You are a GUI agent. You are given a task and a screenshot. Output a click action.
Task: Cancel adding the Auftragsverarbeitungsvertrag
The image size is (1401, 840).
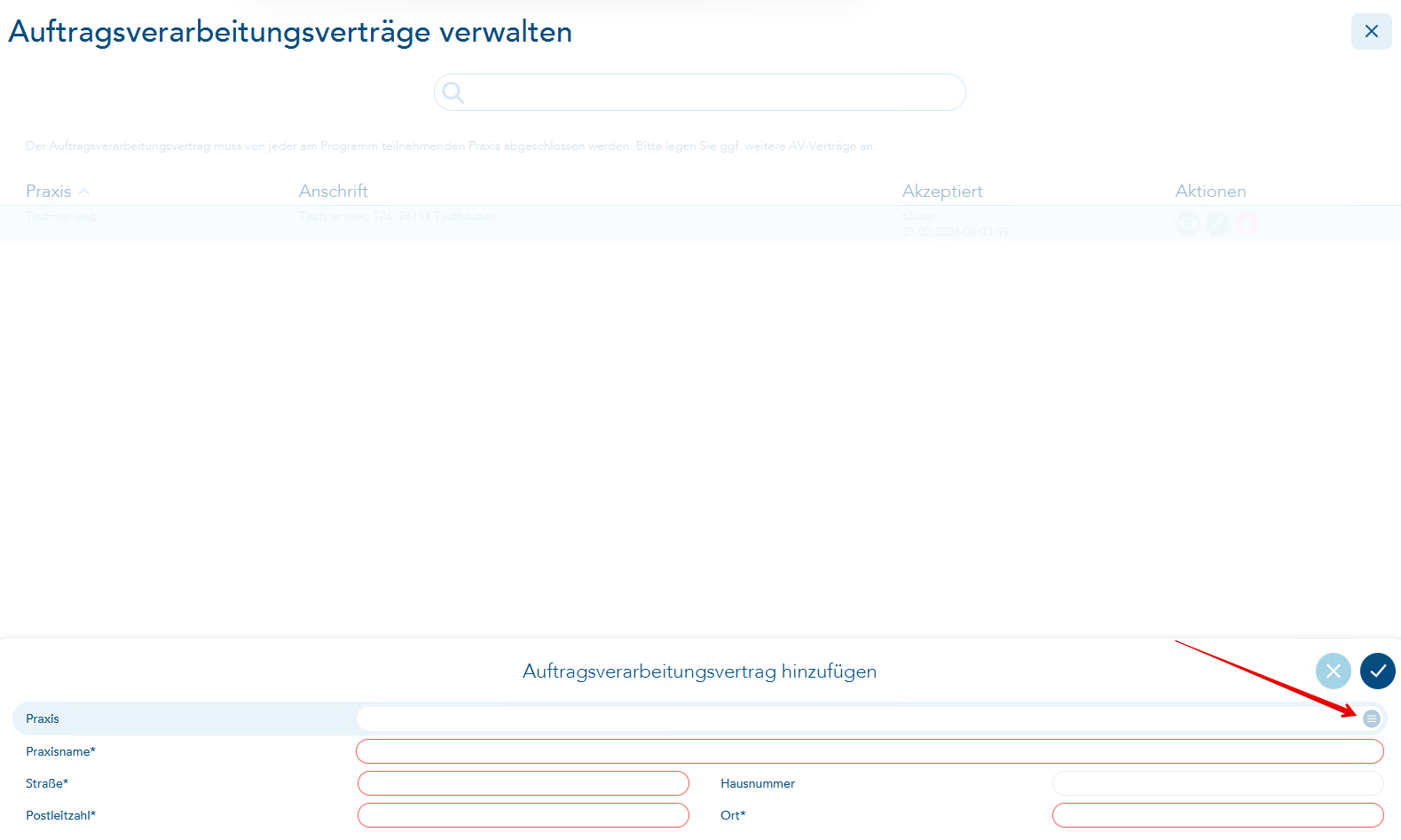(1333, 671)
